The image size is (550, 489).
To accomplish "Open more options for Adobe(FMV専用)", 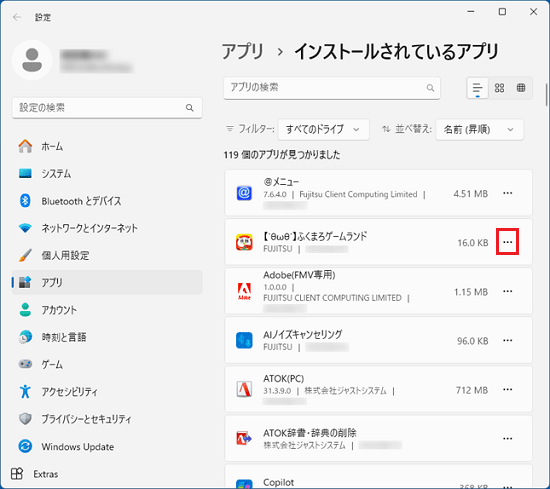I will click(508, 291).
